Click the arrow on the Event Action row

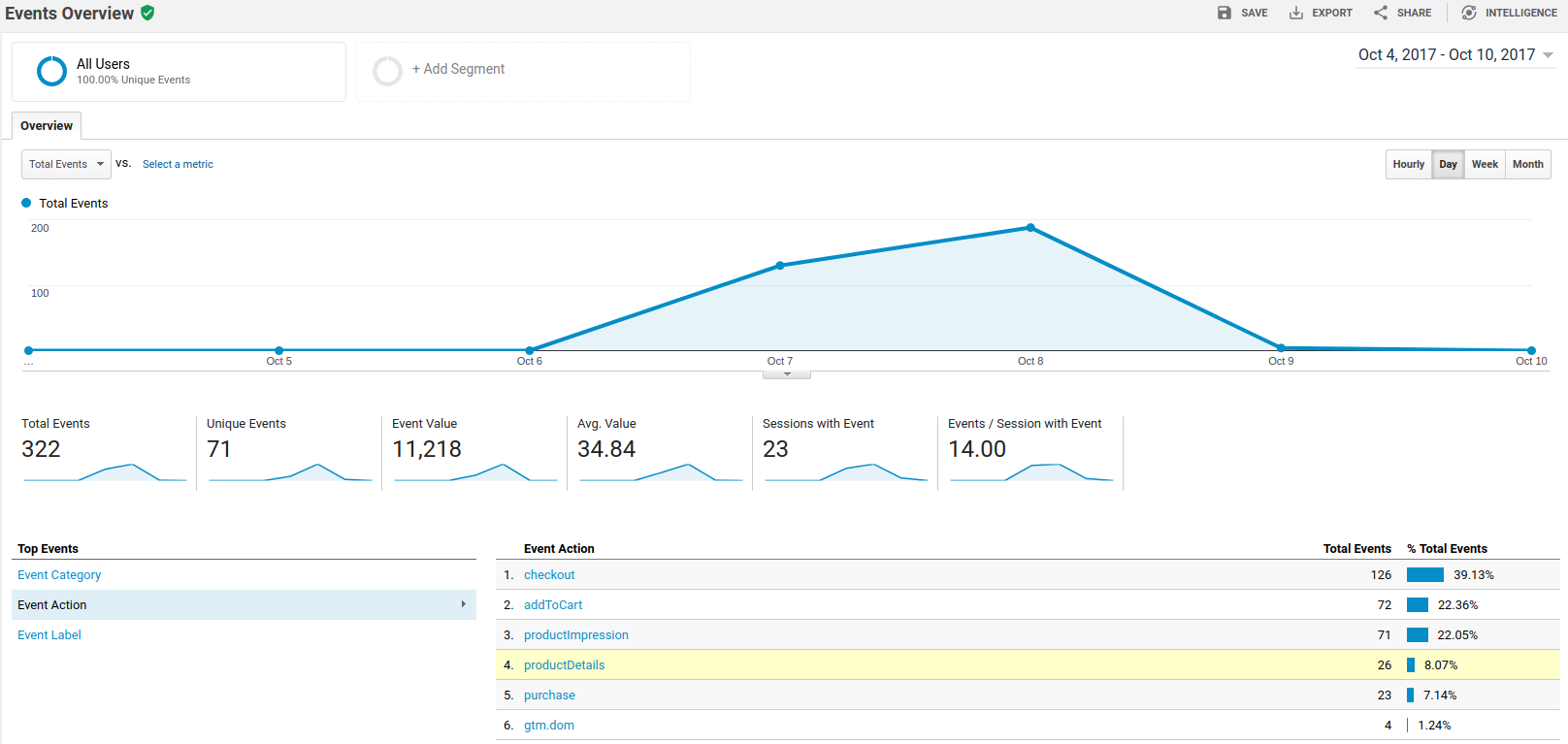(463, 604)
